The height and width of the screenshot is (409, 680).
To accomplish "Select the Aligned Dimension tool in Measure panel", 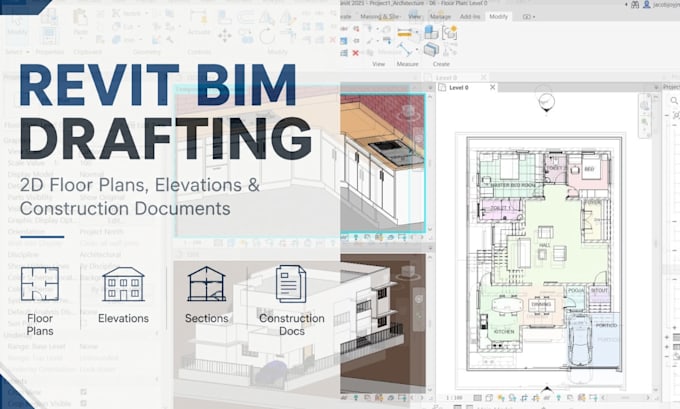I will 404,33.
